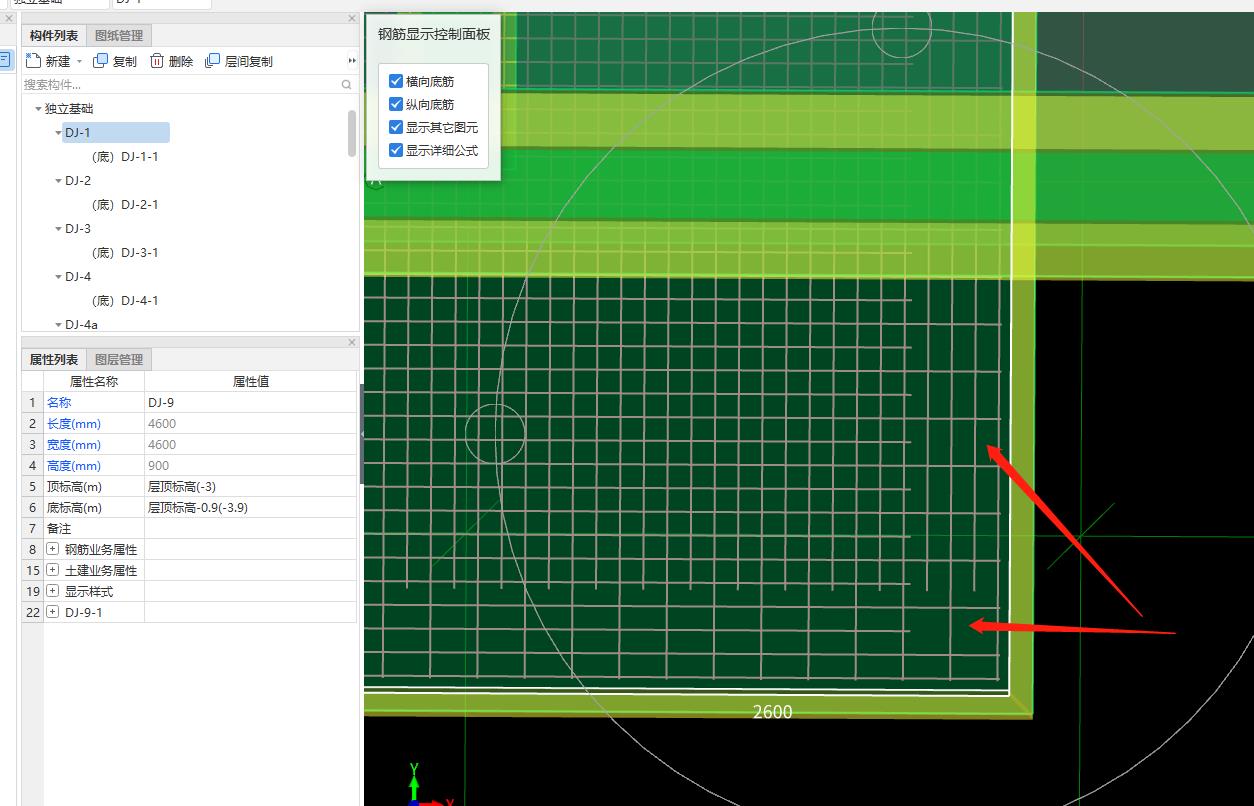This screenshot has height=806, width=1254.
Task: Select the DJ-4a component
Action: (x=81, y=324)
